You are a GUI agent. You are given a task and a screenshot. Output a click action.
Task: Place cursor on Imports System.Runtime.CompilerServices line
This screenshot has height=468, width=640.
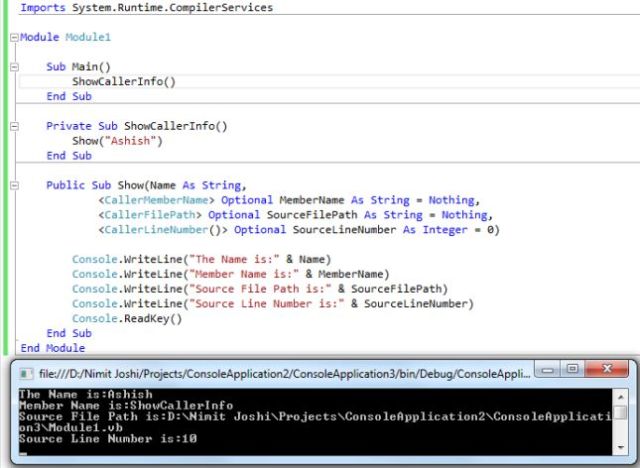pos(147,8)
